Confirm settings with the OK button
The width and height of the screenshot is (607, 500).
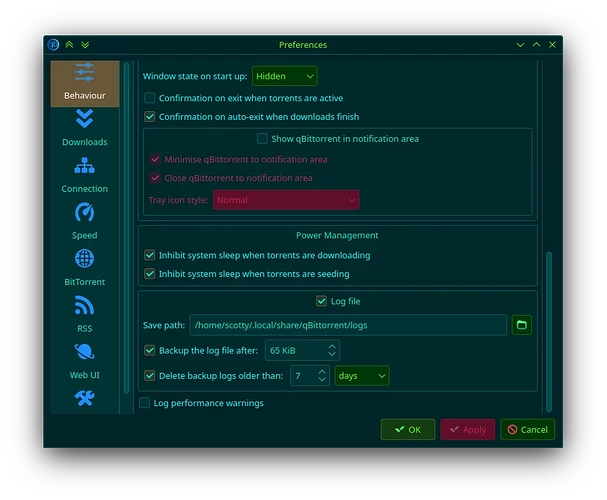coord(408,430)
